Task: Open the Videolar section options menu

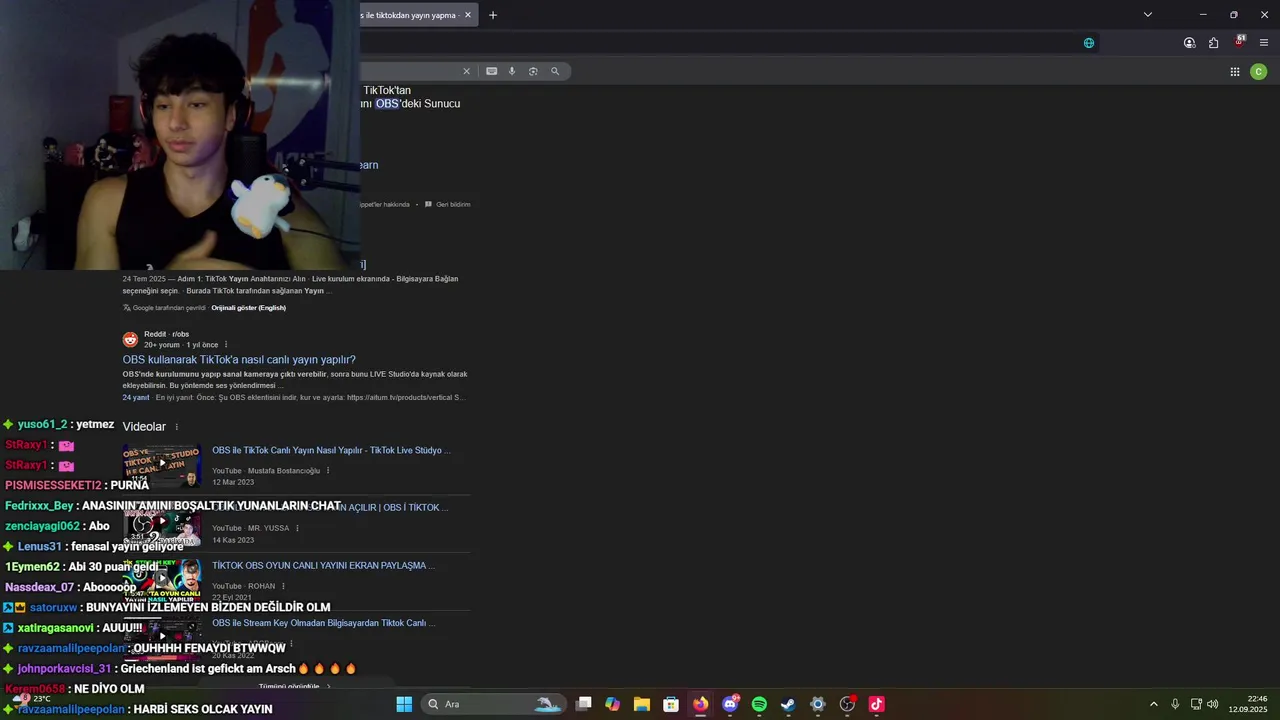Action: tap(177, 427)
